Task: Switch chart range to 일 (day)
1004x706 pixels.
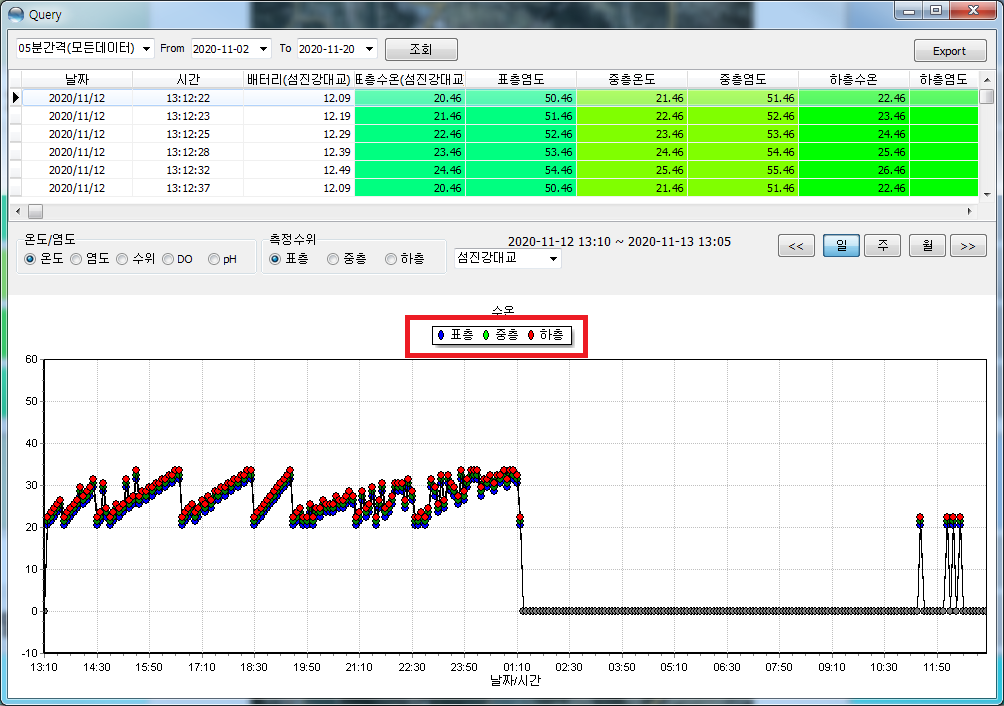Action: tap(841, 246)
